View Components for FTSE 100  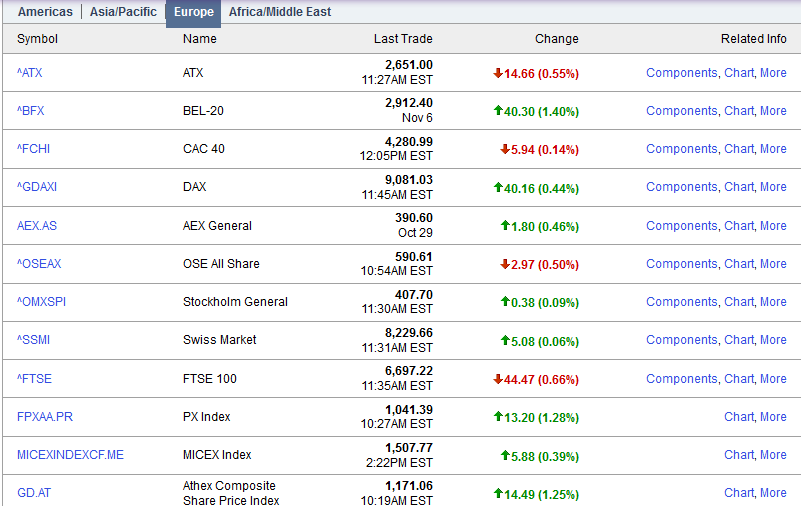pyautogui.click(x=682, y=379)
